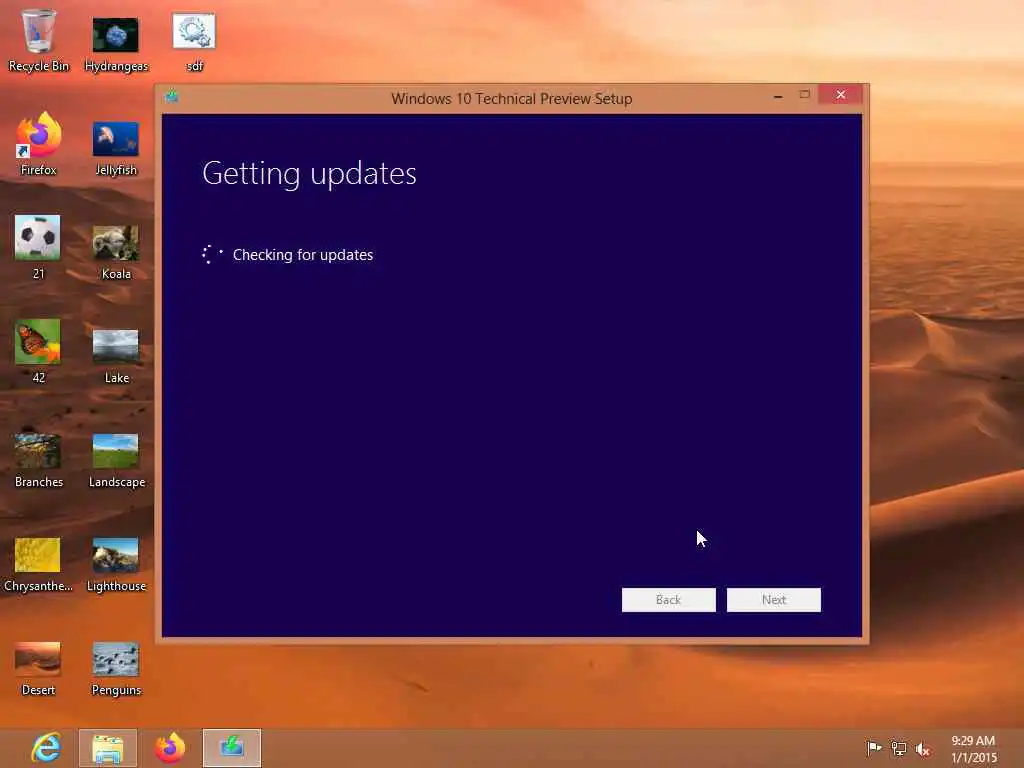Open File Explorer from the taskbar
The width and height of the screenshot is (1024, 768).
pos(108,748)
